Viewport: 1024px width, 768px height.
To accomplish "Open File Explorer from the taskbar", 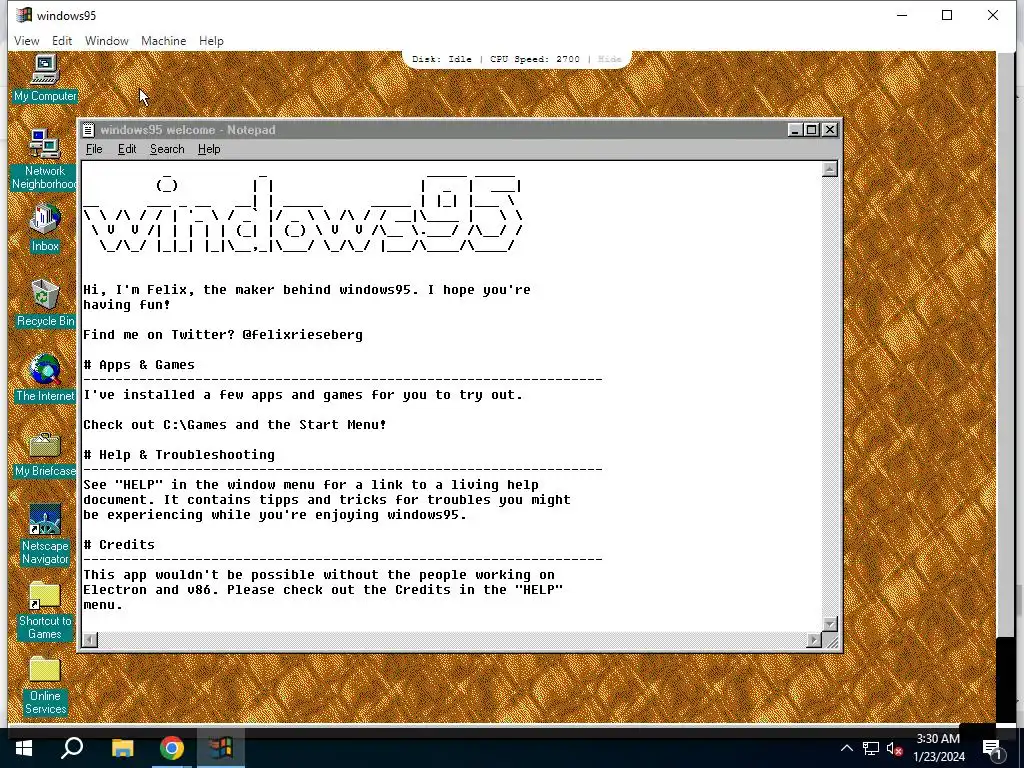I will pyautogui.click(x=122, y=748).
